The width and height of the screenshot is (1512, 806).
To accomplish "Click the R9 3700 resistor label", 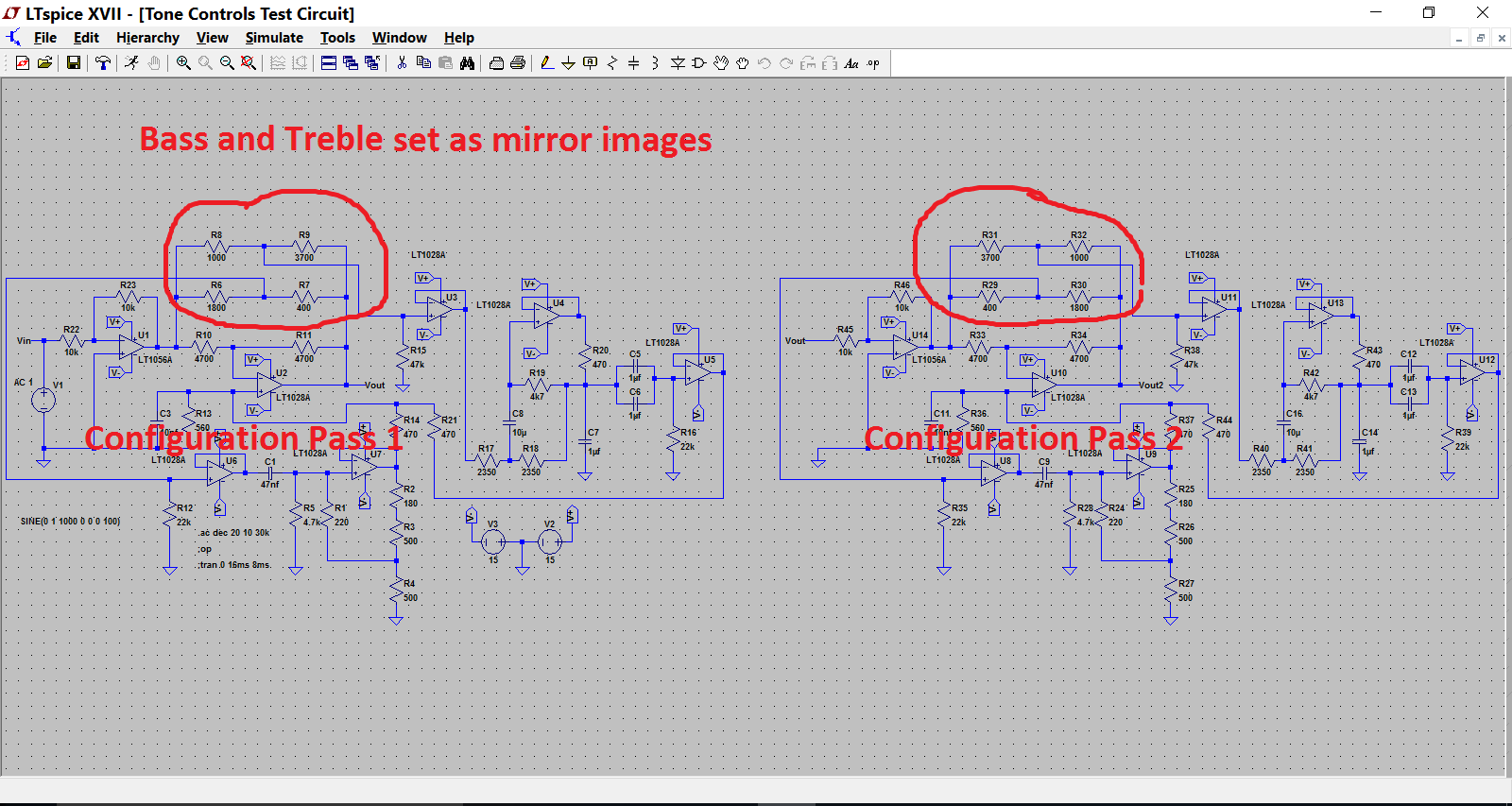I will (x=304, y=247).
